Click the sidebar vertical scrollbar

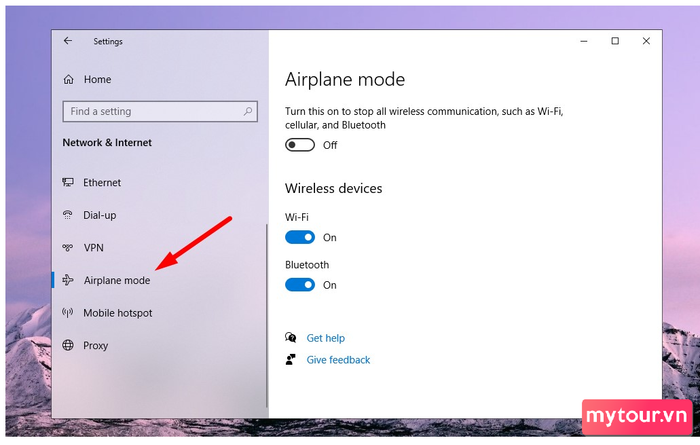pos(267,316)
